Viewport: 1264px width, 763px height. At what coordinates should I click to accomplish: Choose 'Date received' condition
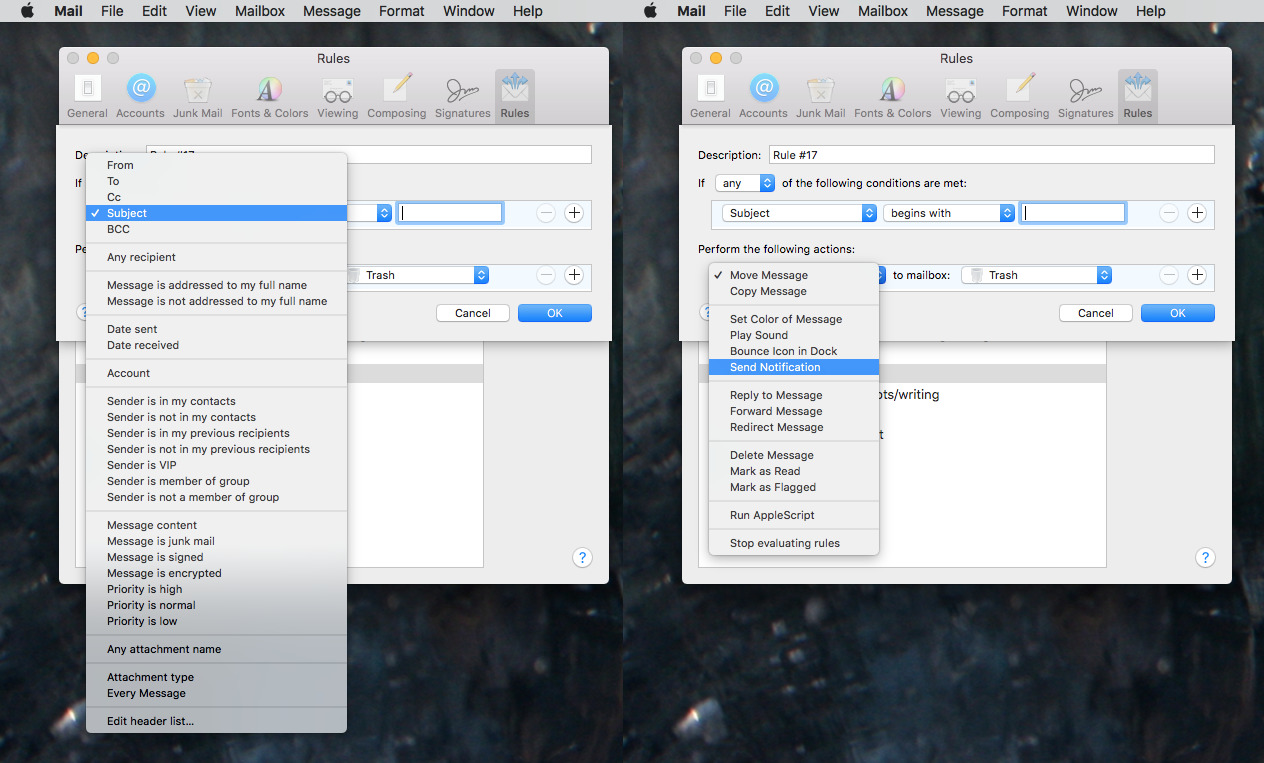(x=216, y=345)
